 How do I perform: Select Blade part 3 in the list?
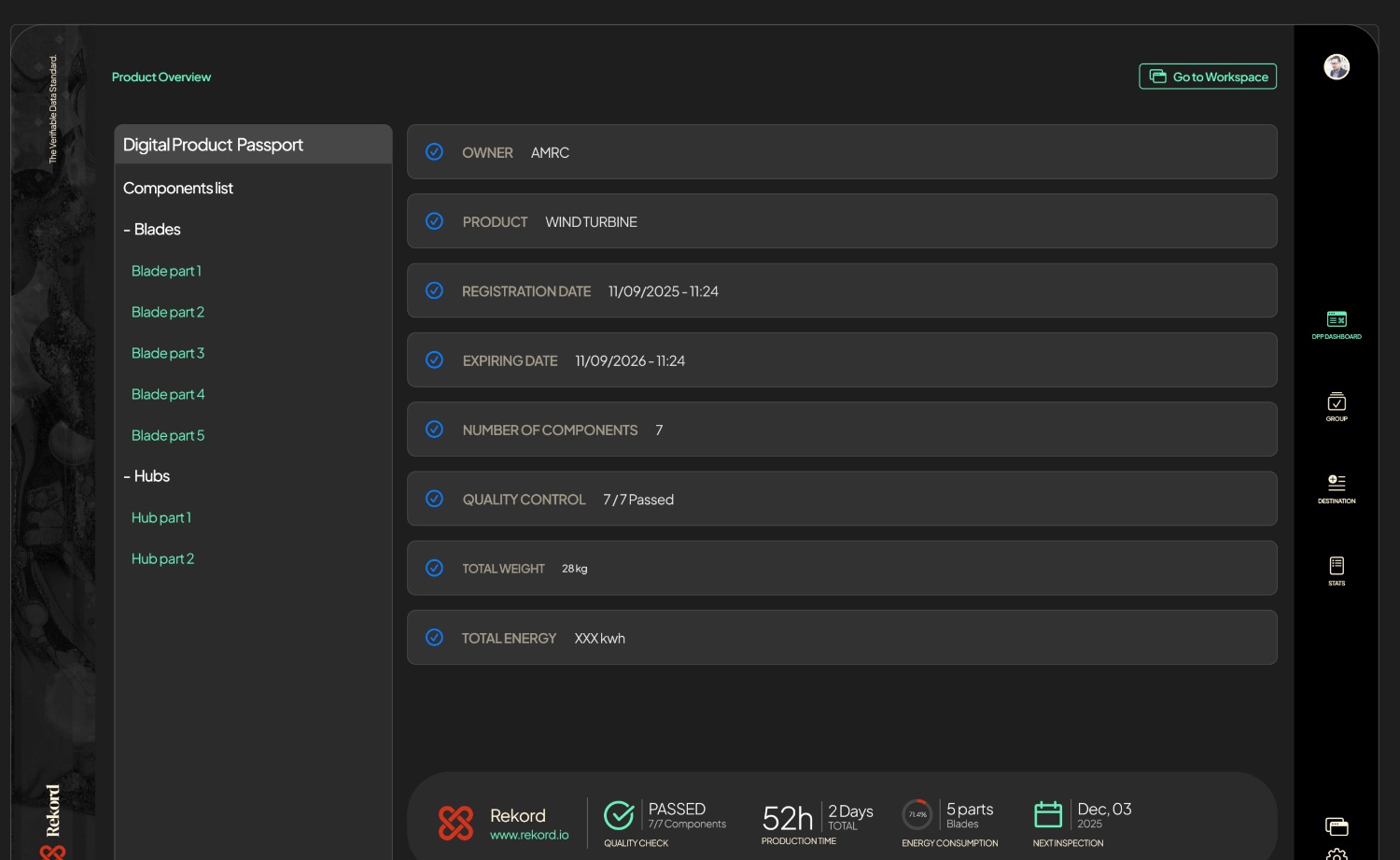coord(168,353)
